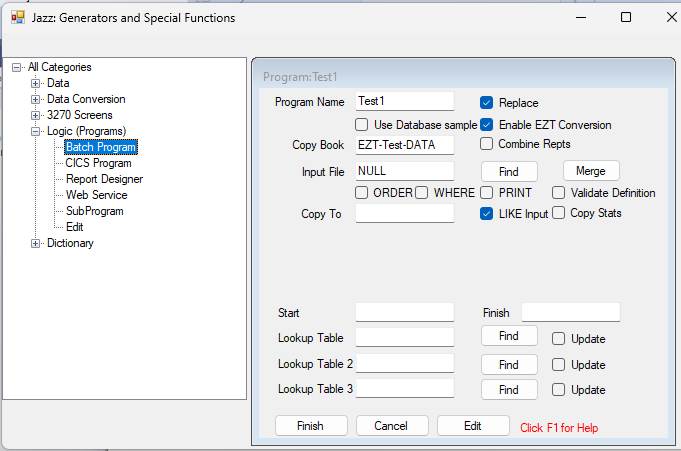Check the PRINT checkbox
The height and width of the screenshot is (451, 681).
(x=486, y=192)
